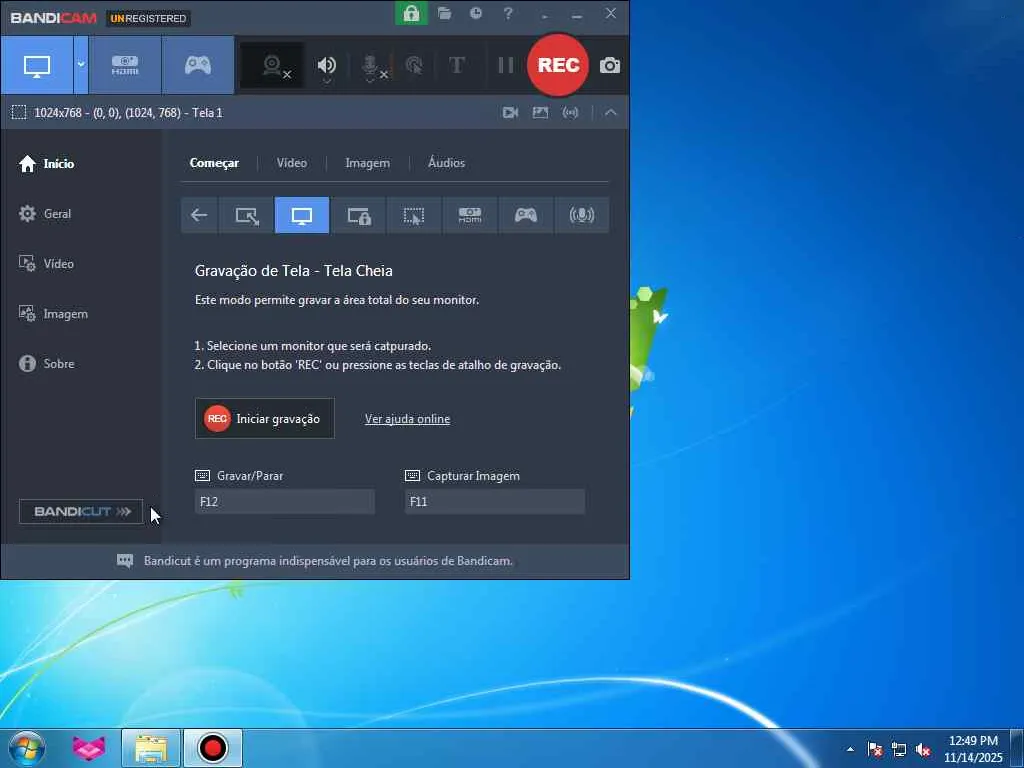Click the Action Center flag tray icon
Screen dimensions: 1024x768
click(875, 750)
